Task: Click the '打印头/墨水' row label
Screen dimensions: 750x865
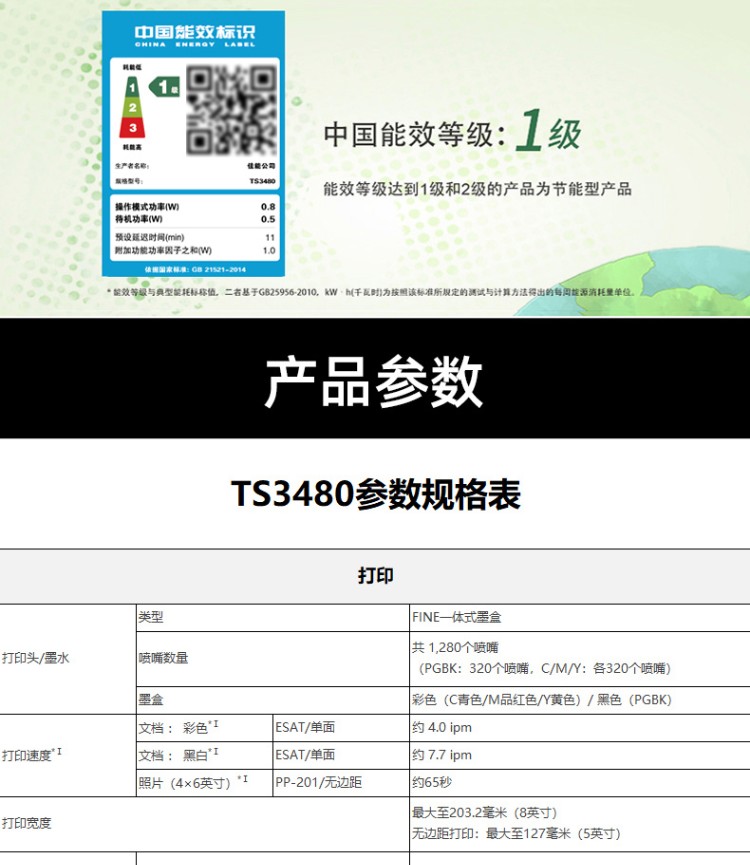Action: [35, 658]
